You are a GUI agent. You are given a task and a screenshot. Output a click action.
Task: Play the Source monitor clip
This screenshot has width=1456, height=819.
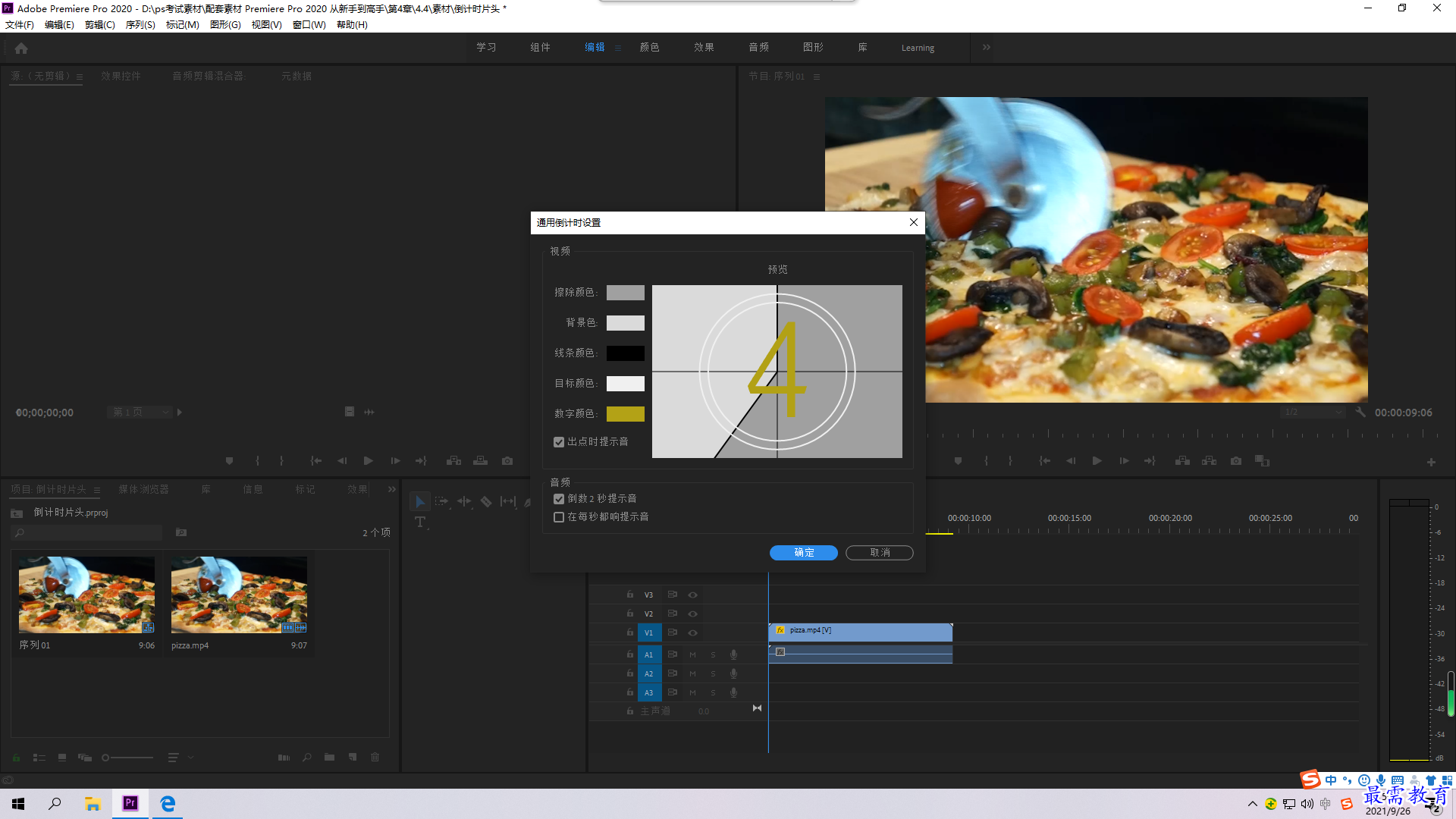[x=368, y=461]
